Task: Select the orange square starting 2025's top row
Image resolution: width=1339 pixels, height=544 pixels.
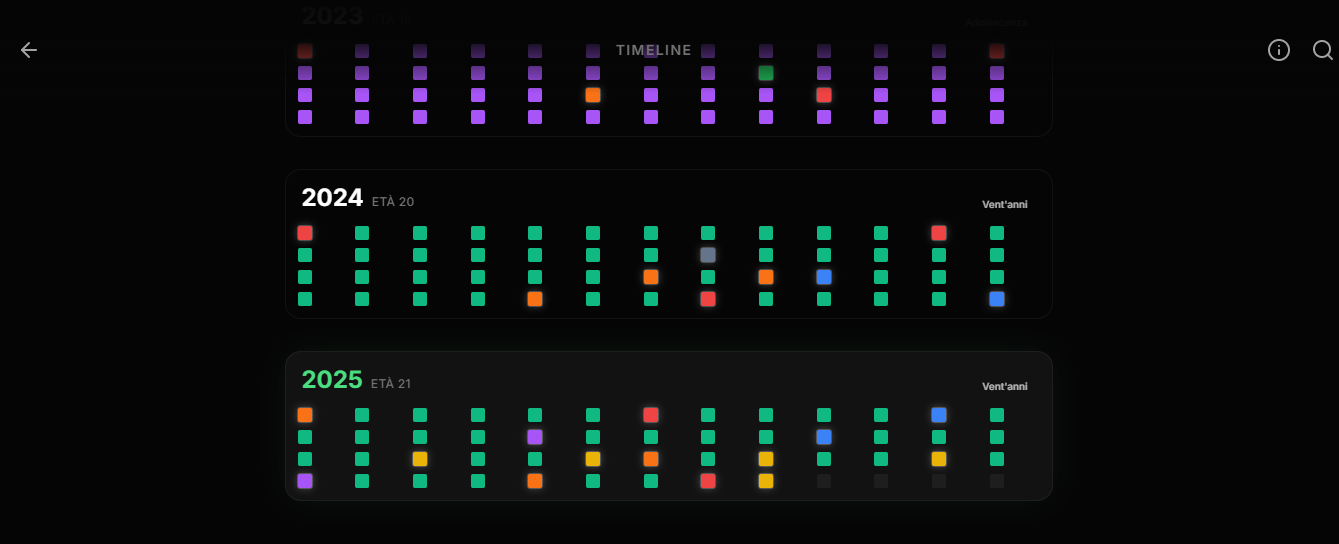Action: point(305,415)
